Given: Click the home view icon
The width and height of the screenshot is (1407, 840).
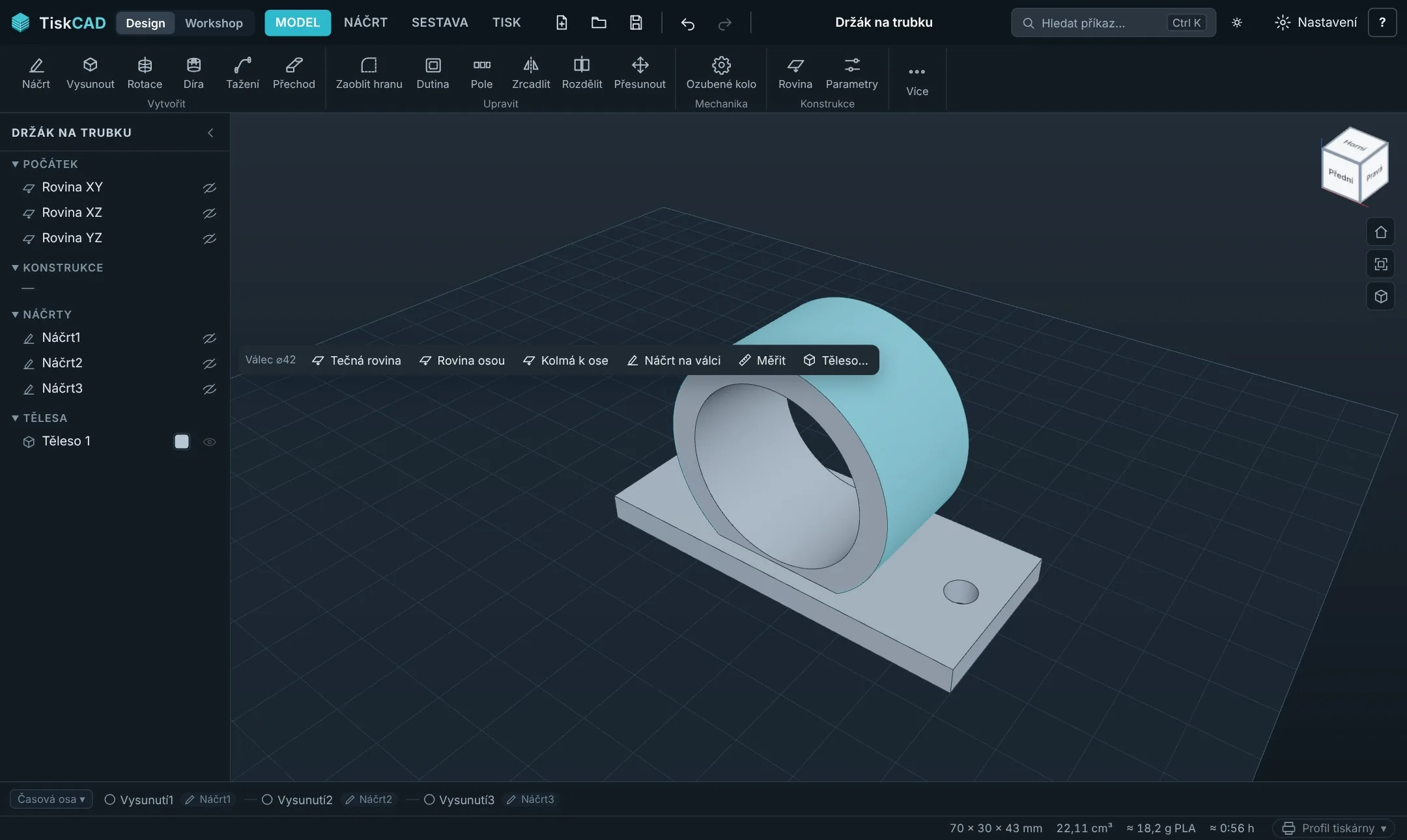Looking at the screenshot, I should coord(1380,232).
